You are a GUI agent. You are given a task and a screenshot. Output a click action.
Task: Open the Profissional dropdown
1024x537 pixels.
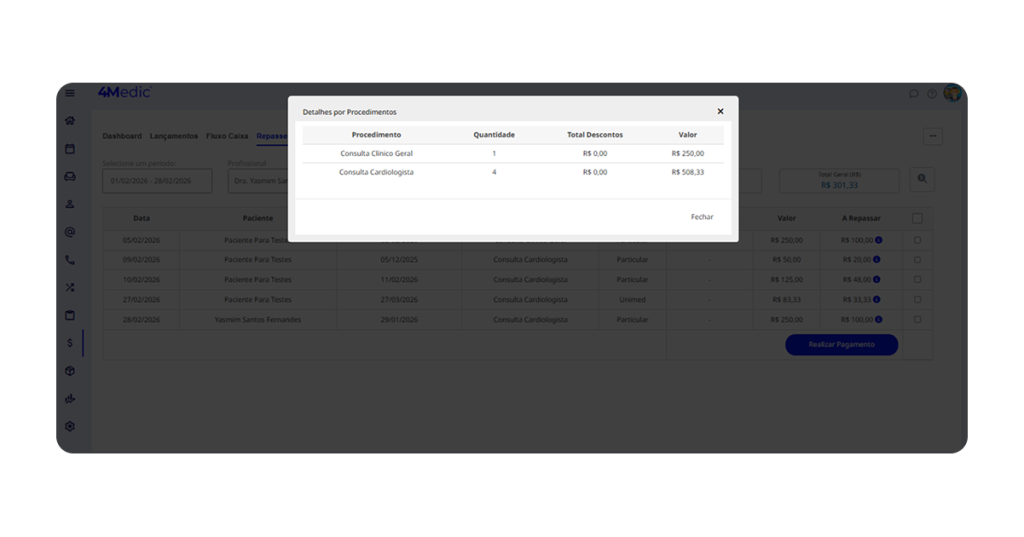click(257, 181)
